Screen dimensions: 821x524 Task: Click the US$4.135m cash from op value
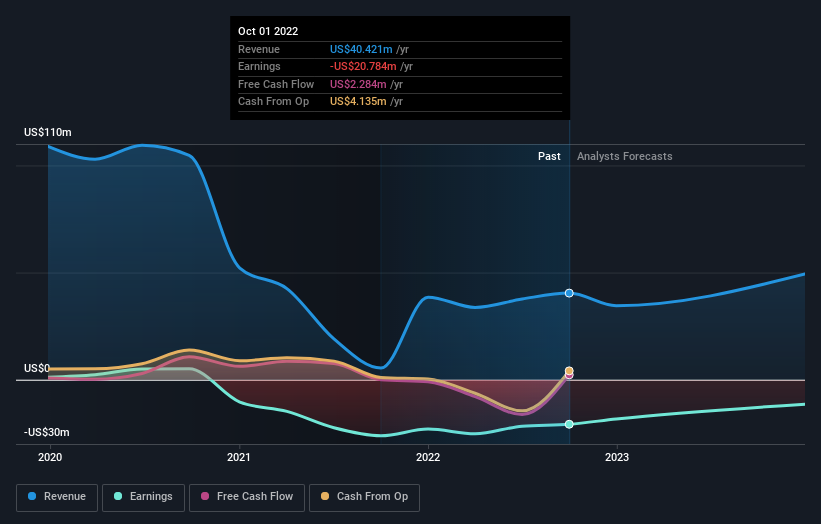tap(358, 102)
